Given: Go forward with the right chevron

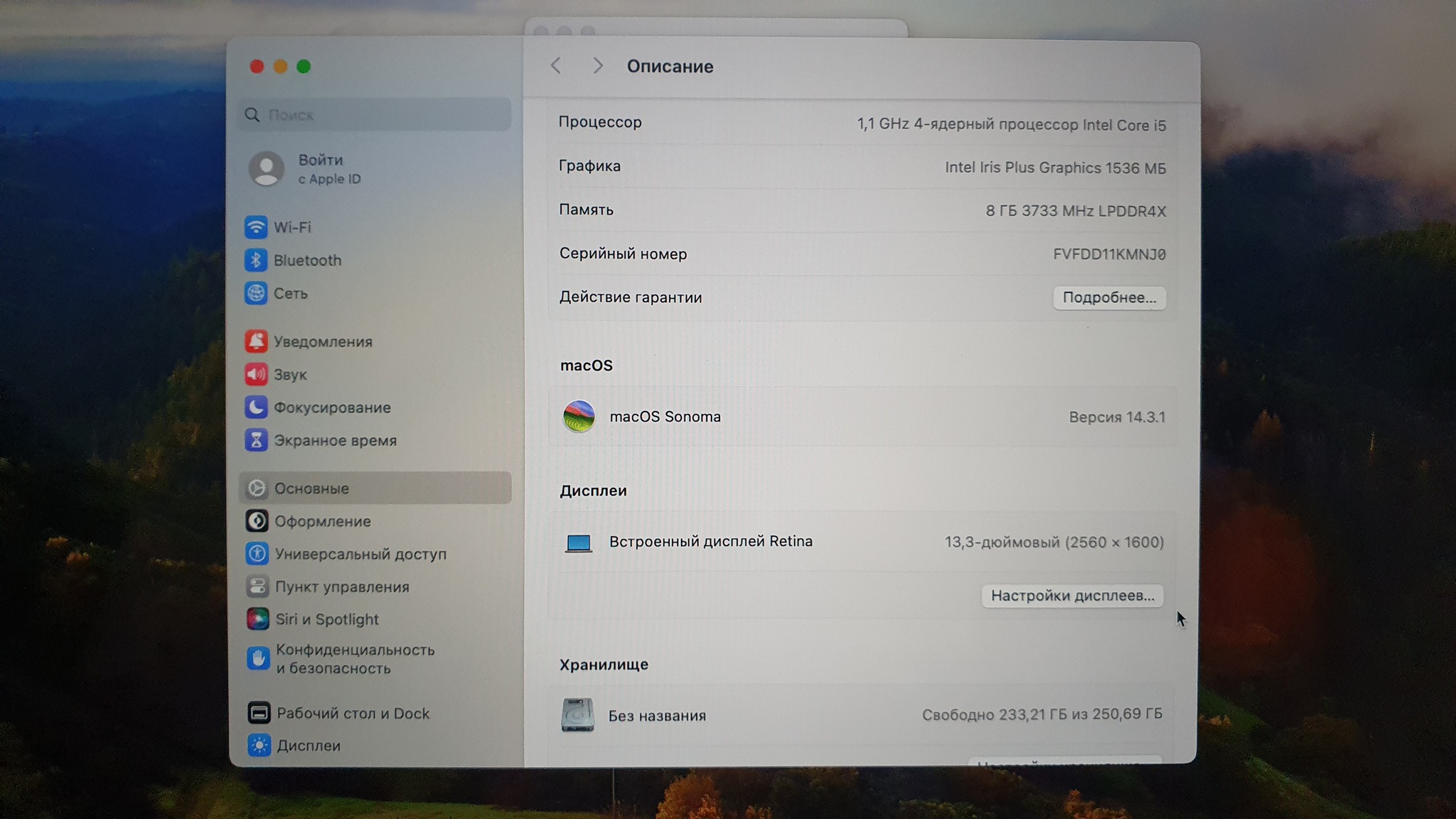Looking at the screenshot, I should click(597, 66).
